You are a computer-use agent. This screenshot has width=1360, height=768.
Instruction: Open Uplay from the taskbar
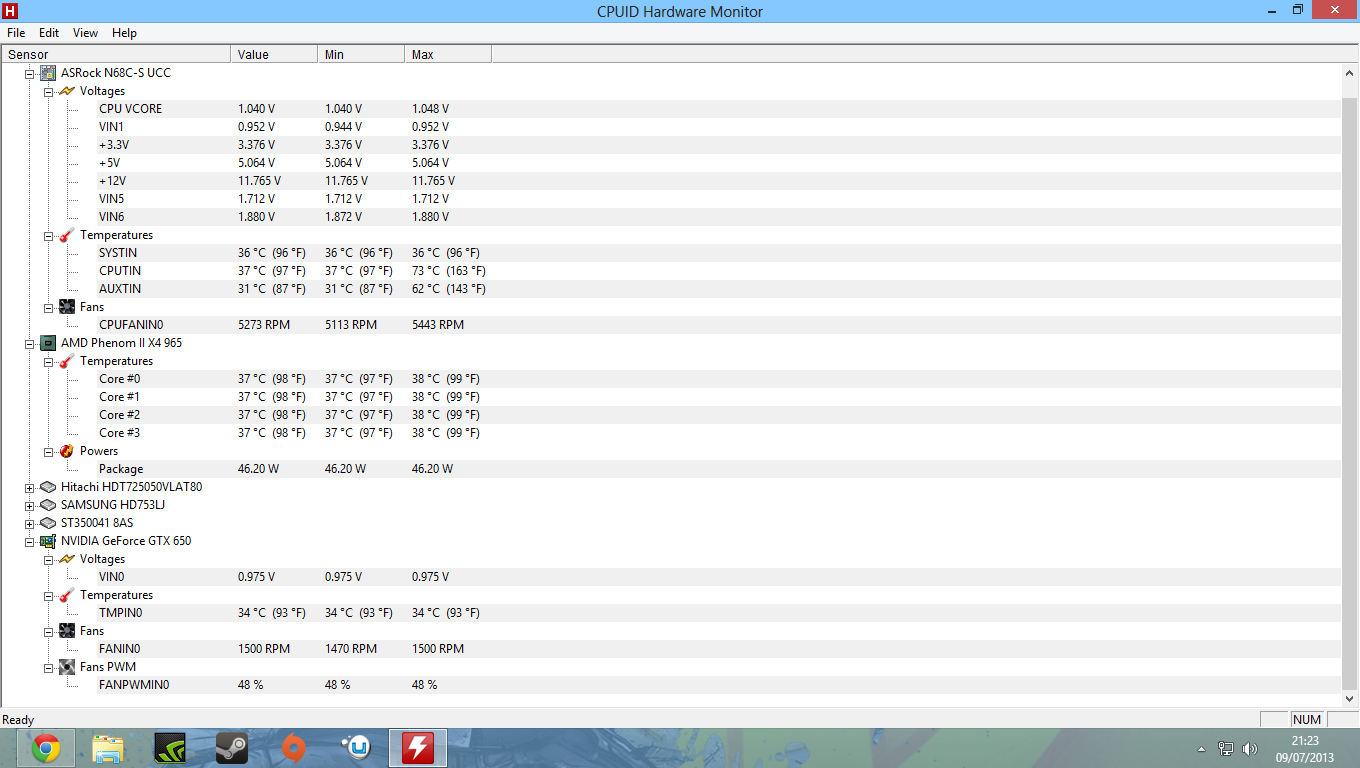355,748
